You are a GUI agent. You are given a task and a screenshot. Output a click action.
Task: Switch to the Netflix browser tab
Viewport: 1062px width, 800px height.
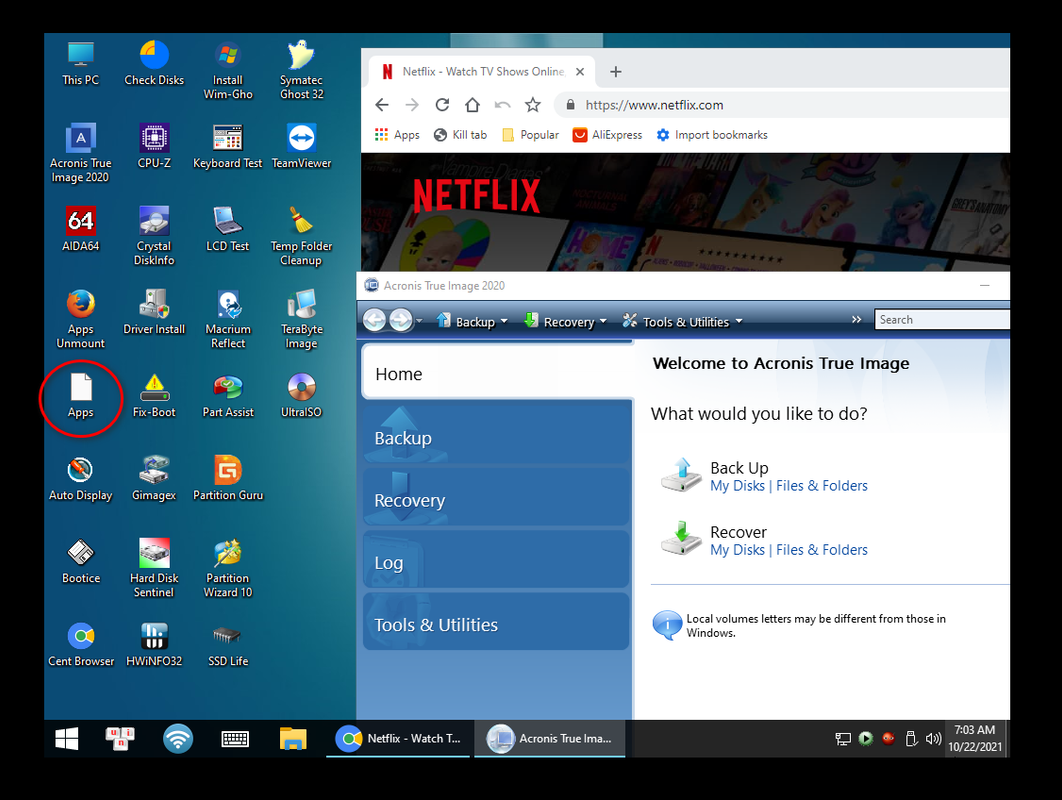pos(482,72)
